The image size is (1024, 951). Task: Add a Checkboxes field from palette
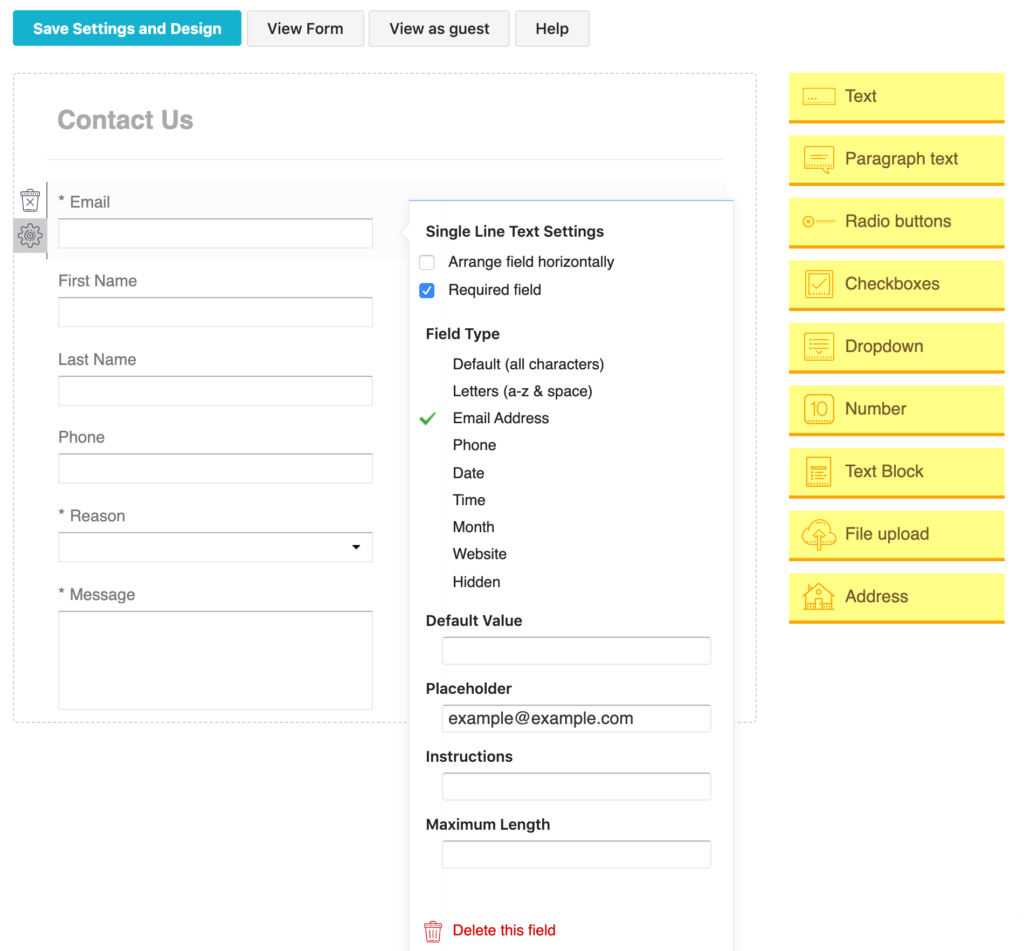point(896,284)
